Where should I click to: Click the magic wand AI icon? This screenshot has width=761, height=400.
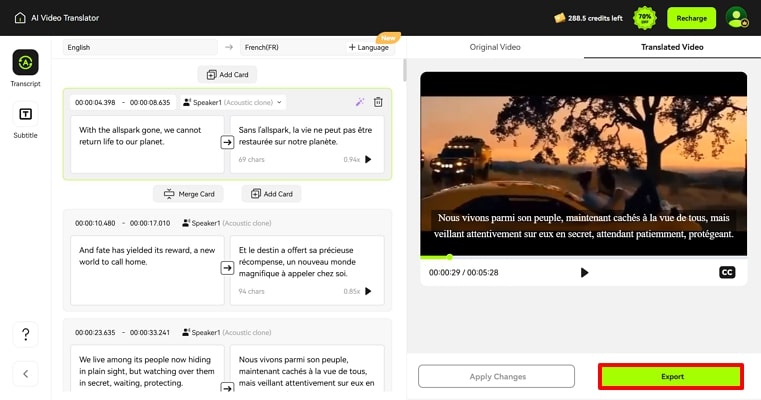click(360, 102)
